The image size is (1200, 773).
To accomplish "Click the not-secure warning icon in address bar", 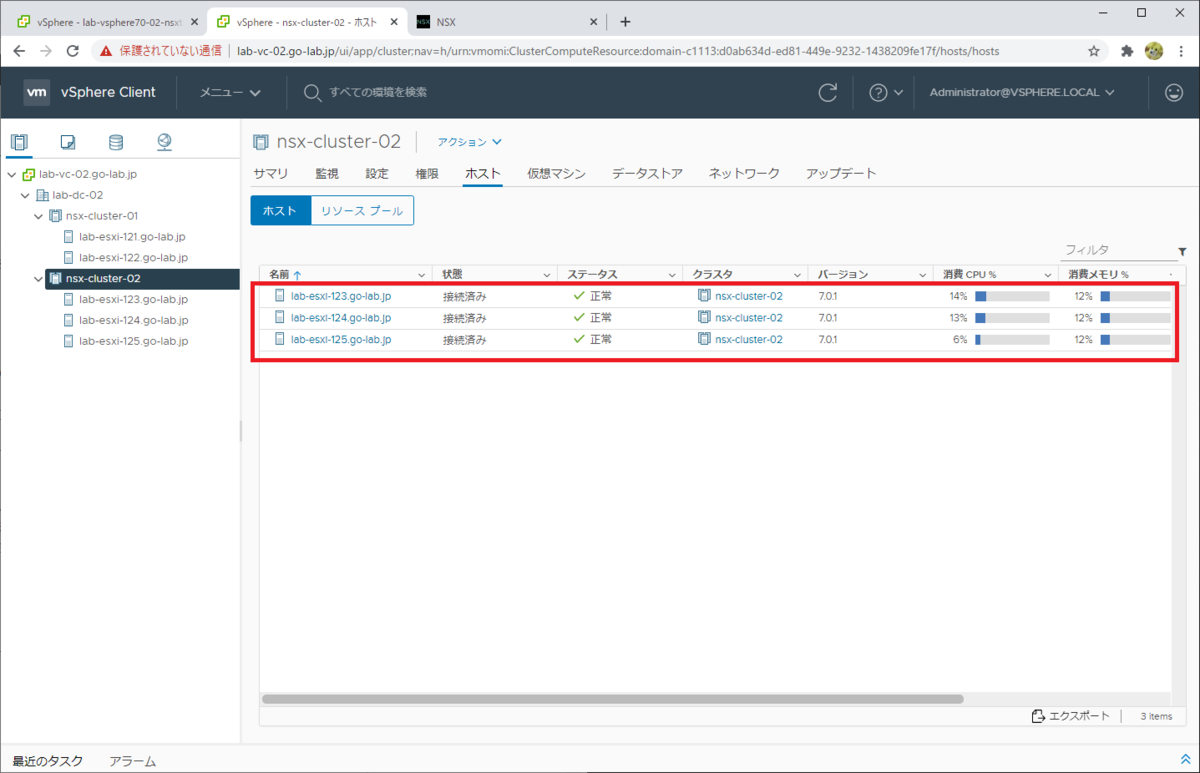I will coord(106,50).
